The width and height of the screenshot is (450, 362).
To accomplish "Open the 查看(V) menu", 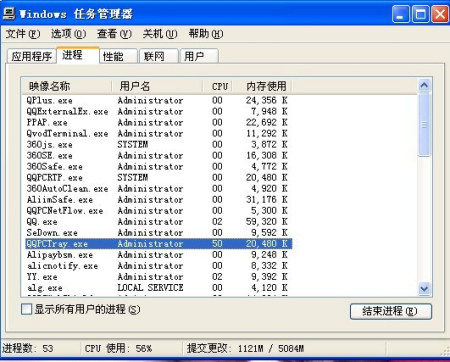I will (114, 34).
